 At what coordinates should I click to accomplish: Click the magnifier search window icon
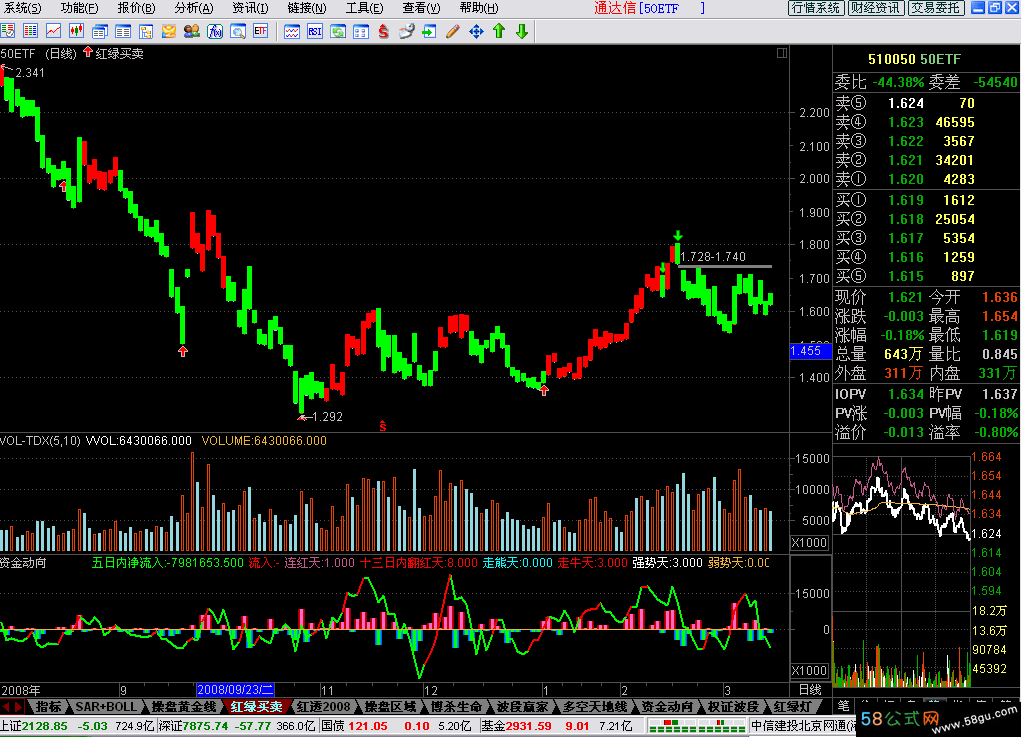click(x=238, y=31)
